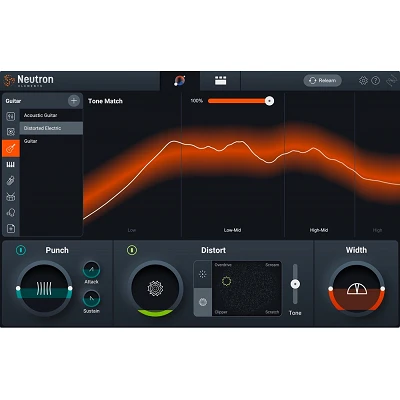
Task: Select the Keys piano category icon
Action: pos(11,165)
